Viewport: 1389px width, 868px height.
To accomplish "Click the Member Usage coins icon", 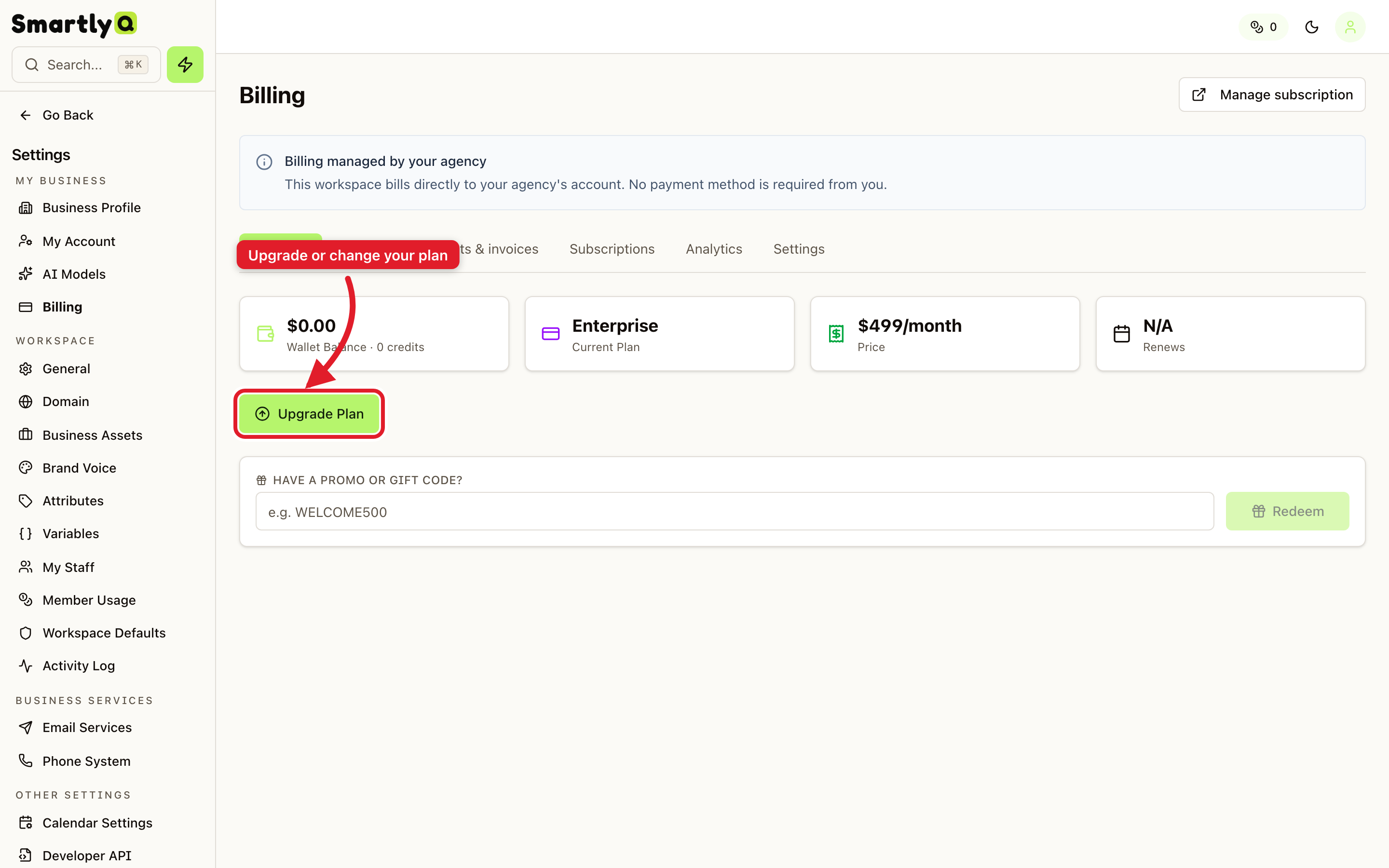I will pyautogui.click(x=25, y=599).
